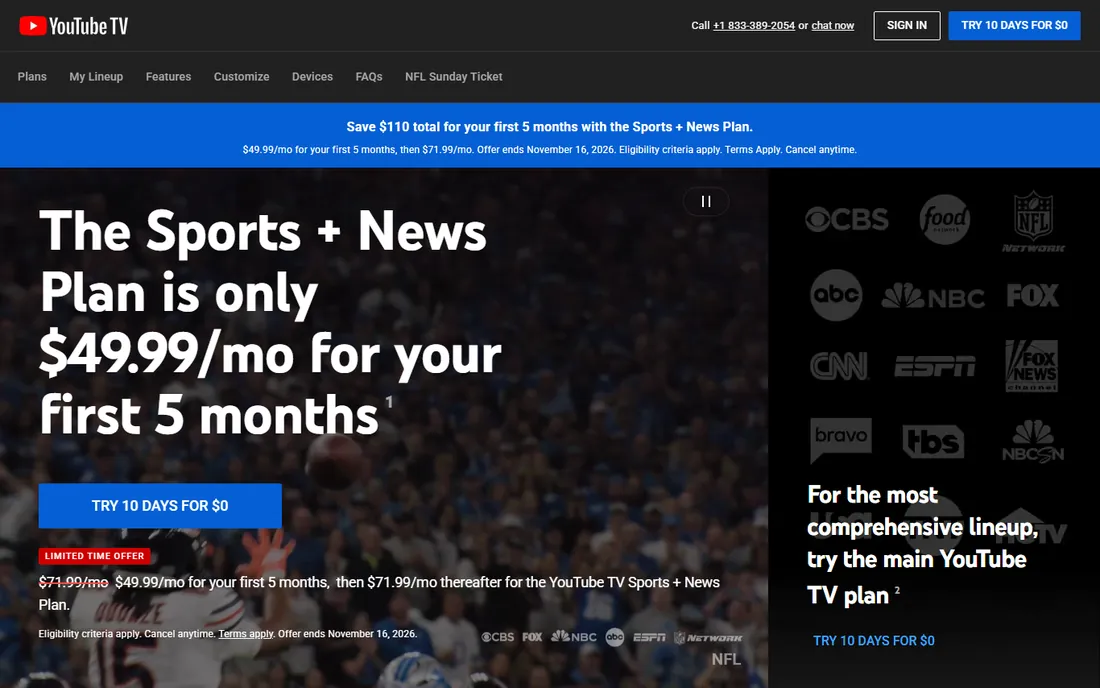The width and height of the screenshot is (1100, 688).
Task: Click the footnote 1 superscript after months
Action: pos(389,401)
